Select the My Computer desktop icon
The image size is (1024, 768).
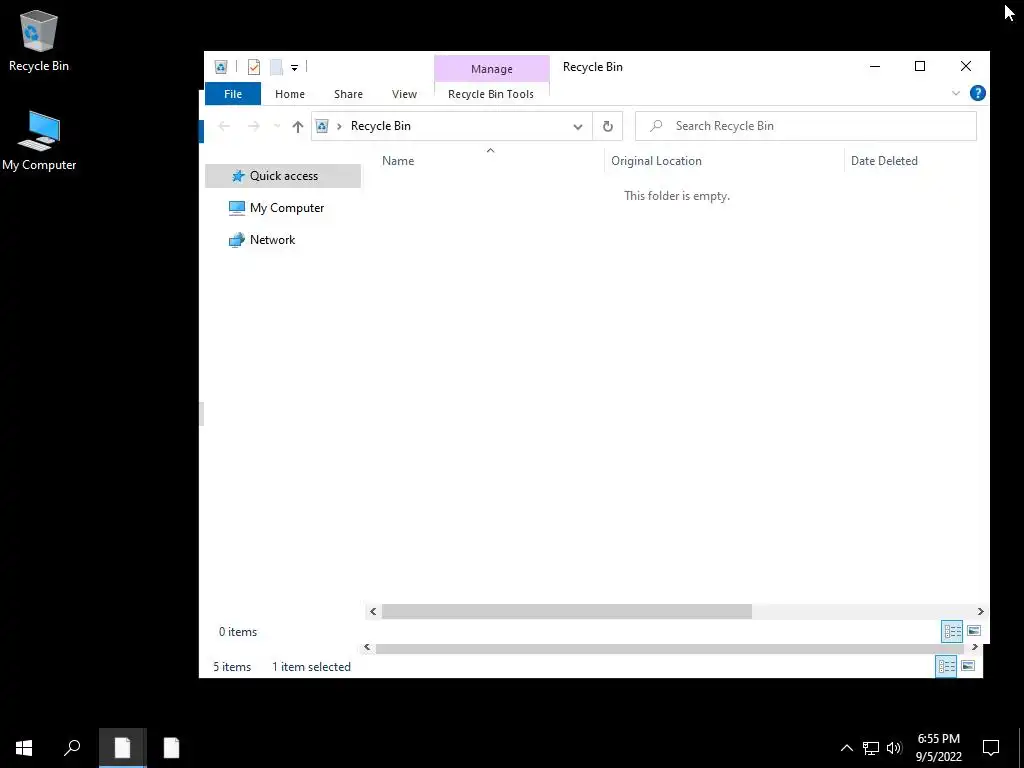[x=39, y=141]
